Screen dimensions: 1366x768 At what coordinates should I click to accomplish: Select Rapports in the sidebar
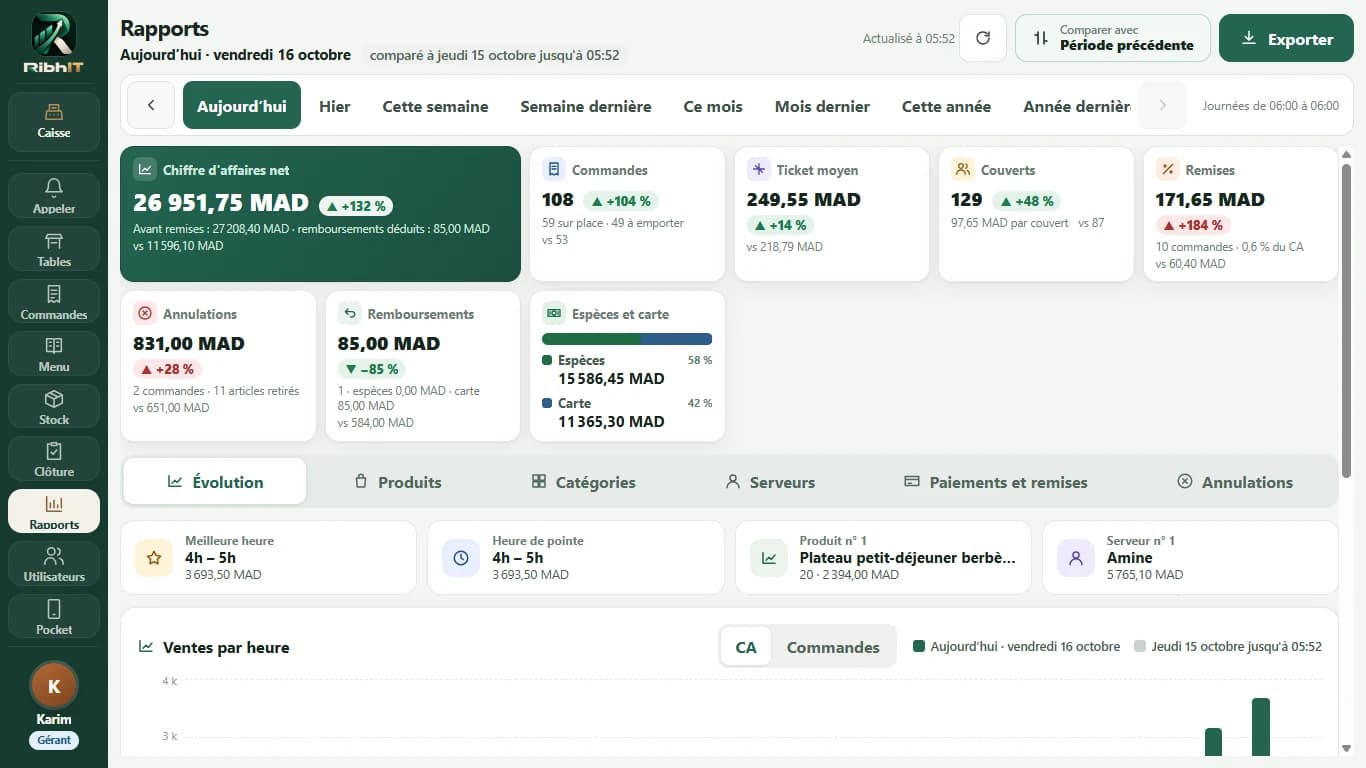point(54,511)
